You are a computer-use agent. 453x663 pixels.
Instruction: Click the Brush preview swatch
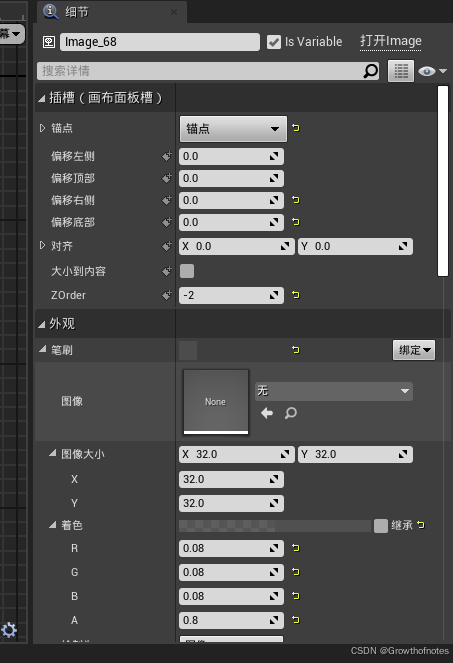tap(188, 350)
